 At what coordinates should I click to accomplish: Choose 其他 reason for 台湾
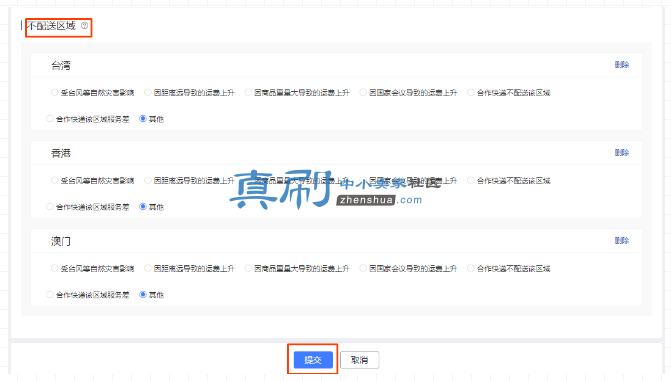pyautogui.click(x=143, y=119)
